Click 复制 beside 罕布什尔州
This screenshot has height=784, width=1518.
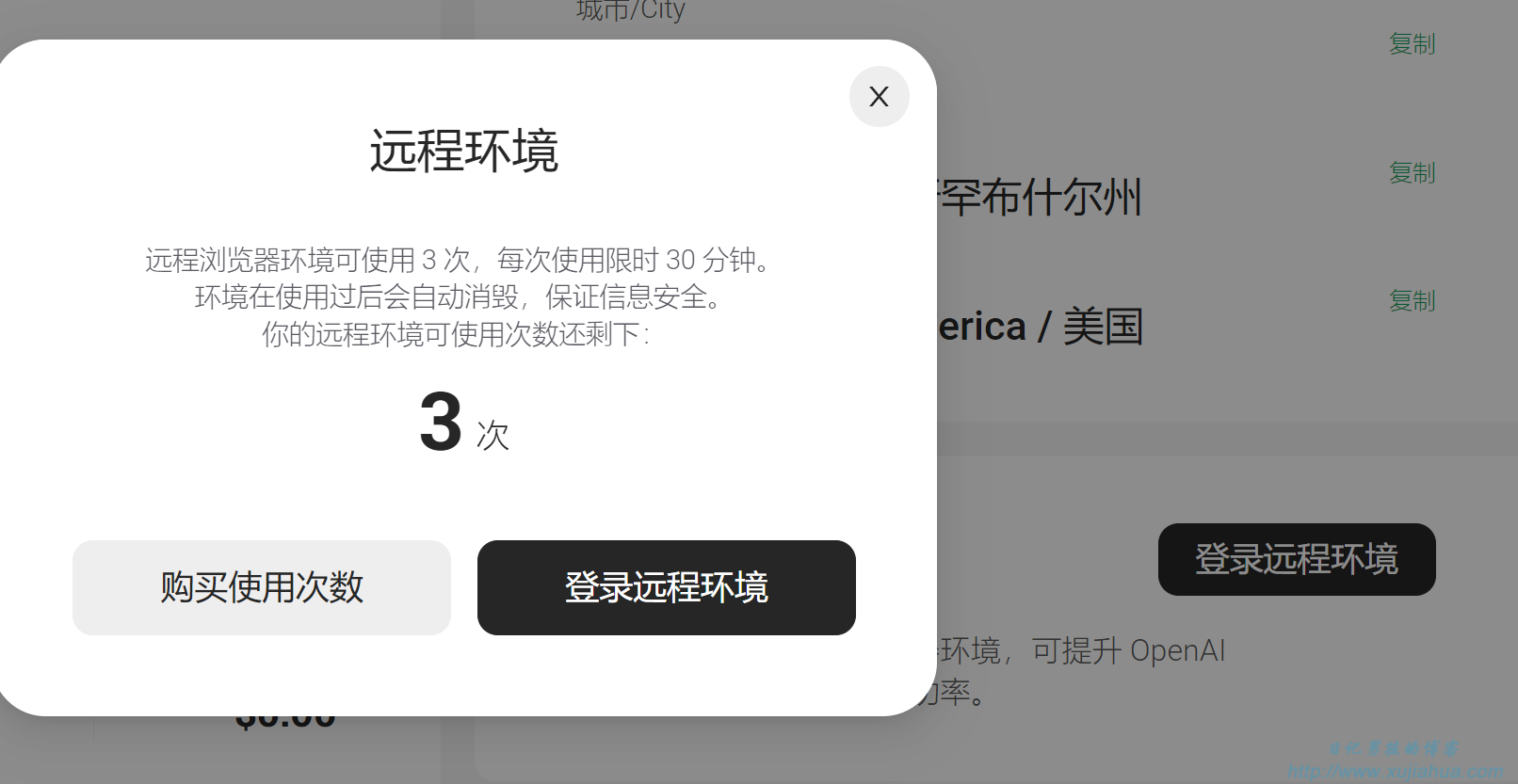(1412, 173)
